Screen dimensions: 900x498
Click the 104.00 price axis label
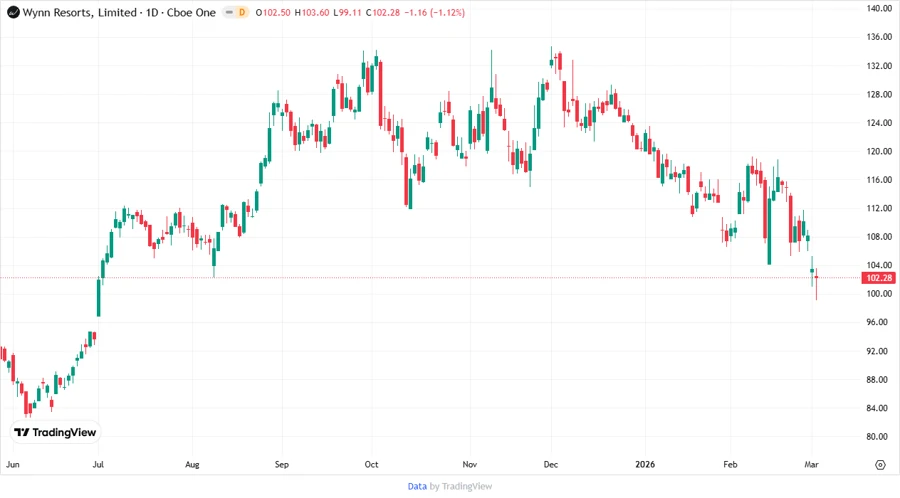pyautogui.click(x=879, y=265)
